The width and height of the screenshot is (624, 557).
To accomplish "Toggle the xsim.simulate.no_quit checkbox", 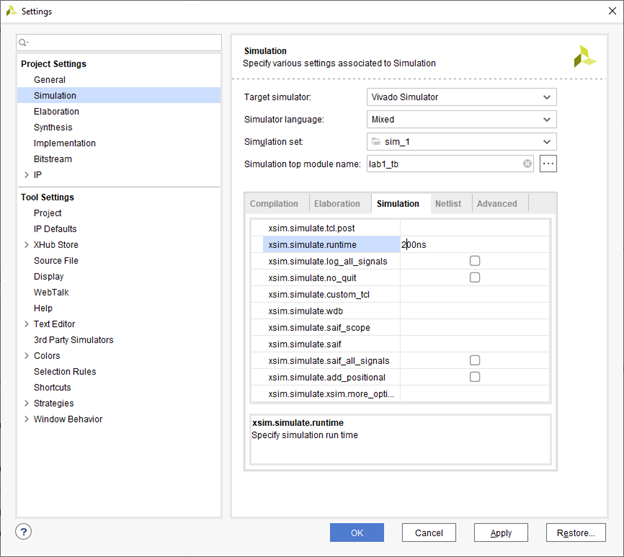I will click(475, 278).
